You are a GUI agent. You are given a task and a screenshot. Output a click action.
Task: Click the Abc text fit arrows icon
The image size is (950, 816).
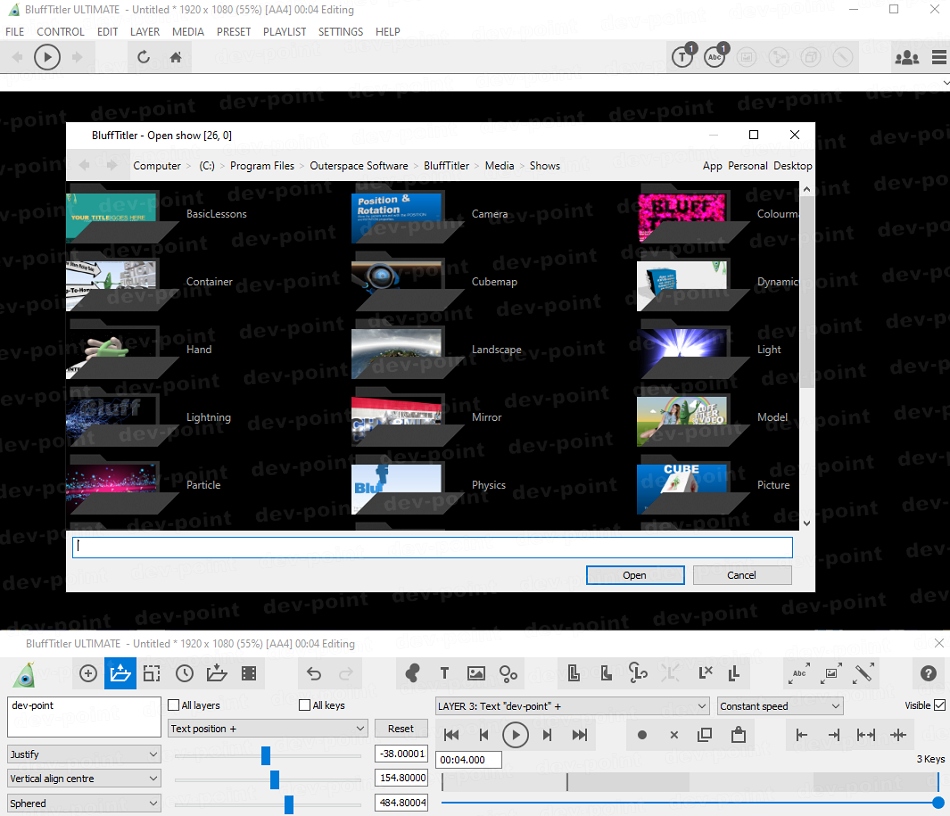coord(799,673)
